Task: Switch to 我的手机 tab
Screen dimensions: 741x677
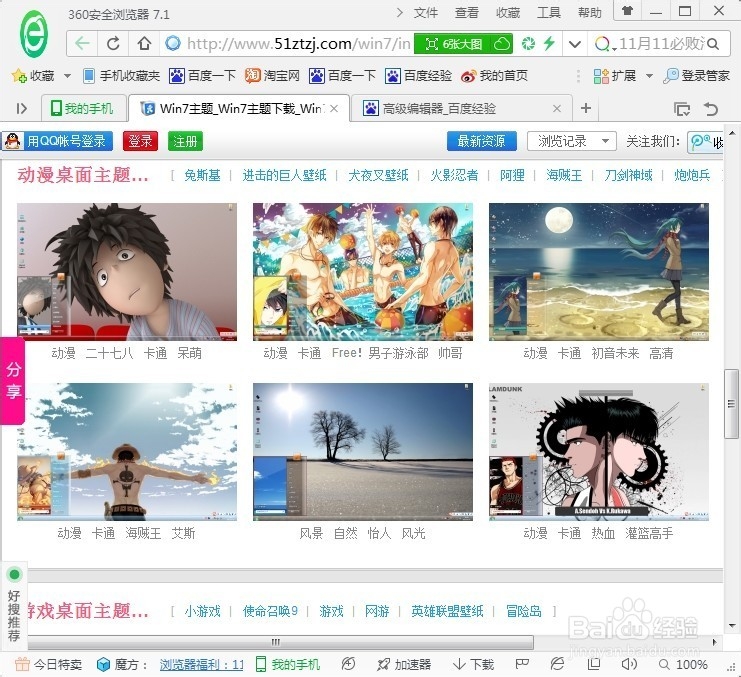Action: coord(83,109)
